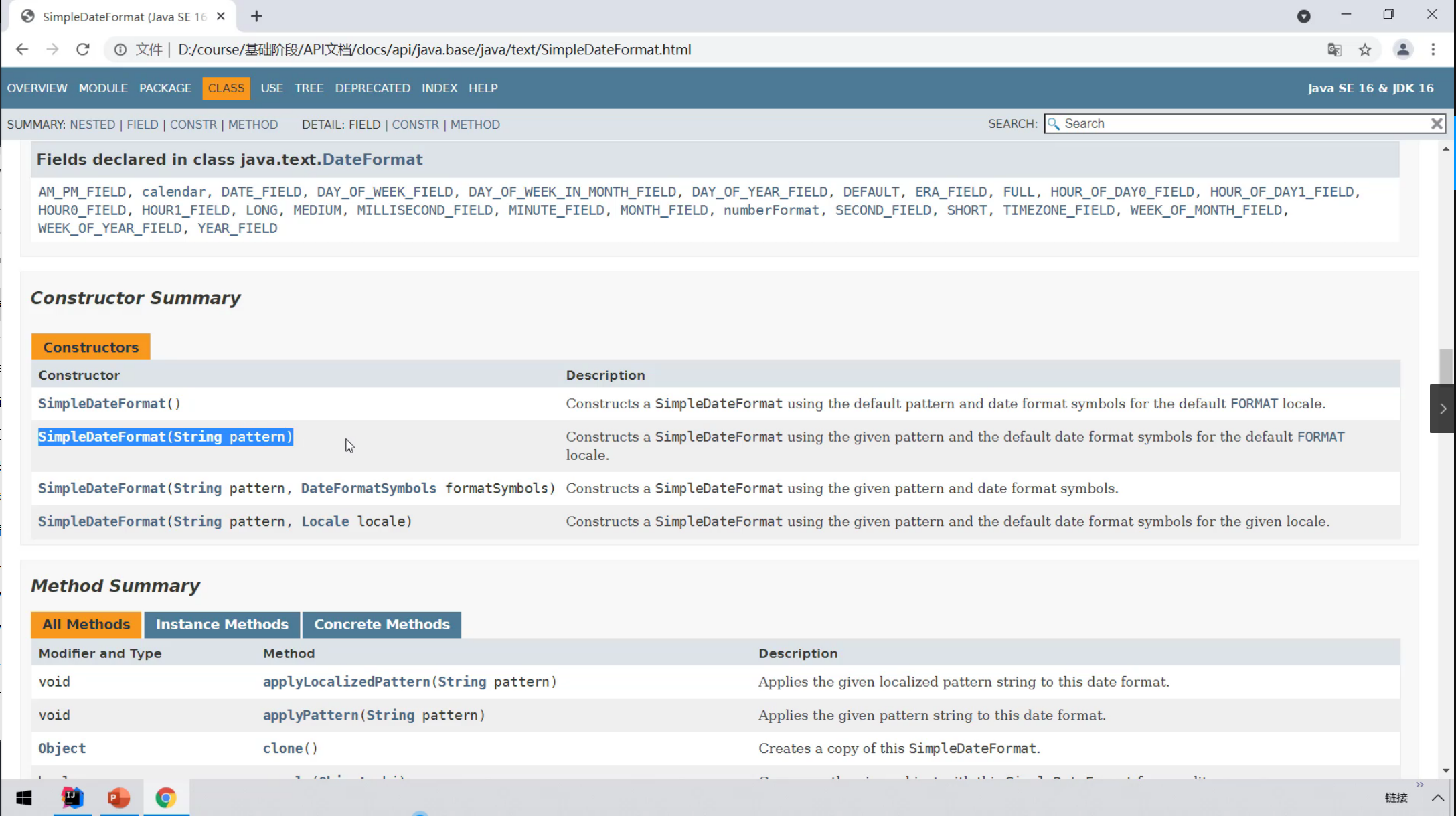1456x816 pixels.
Task: Switch to Instance Methods tab
Action: (x=222, y=624)
